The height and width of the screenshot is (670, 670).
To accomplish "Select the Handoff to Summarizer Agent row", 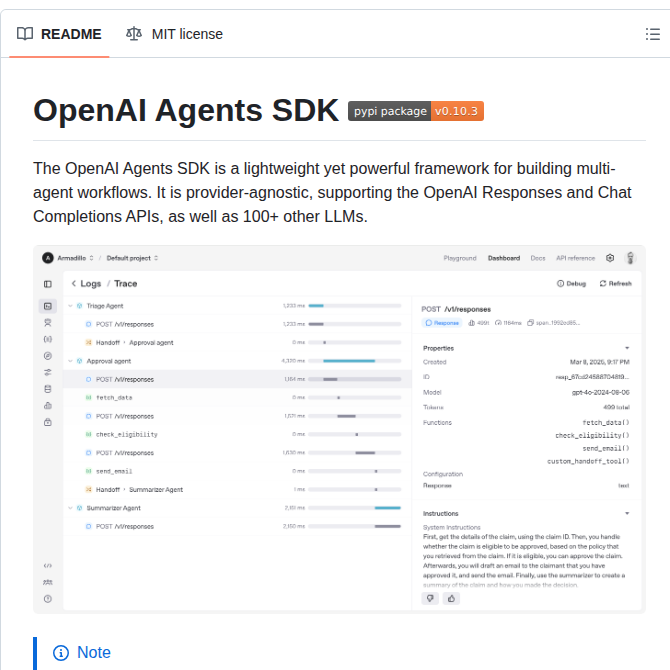I will (237, 490).
